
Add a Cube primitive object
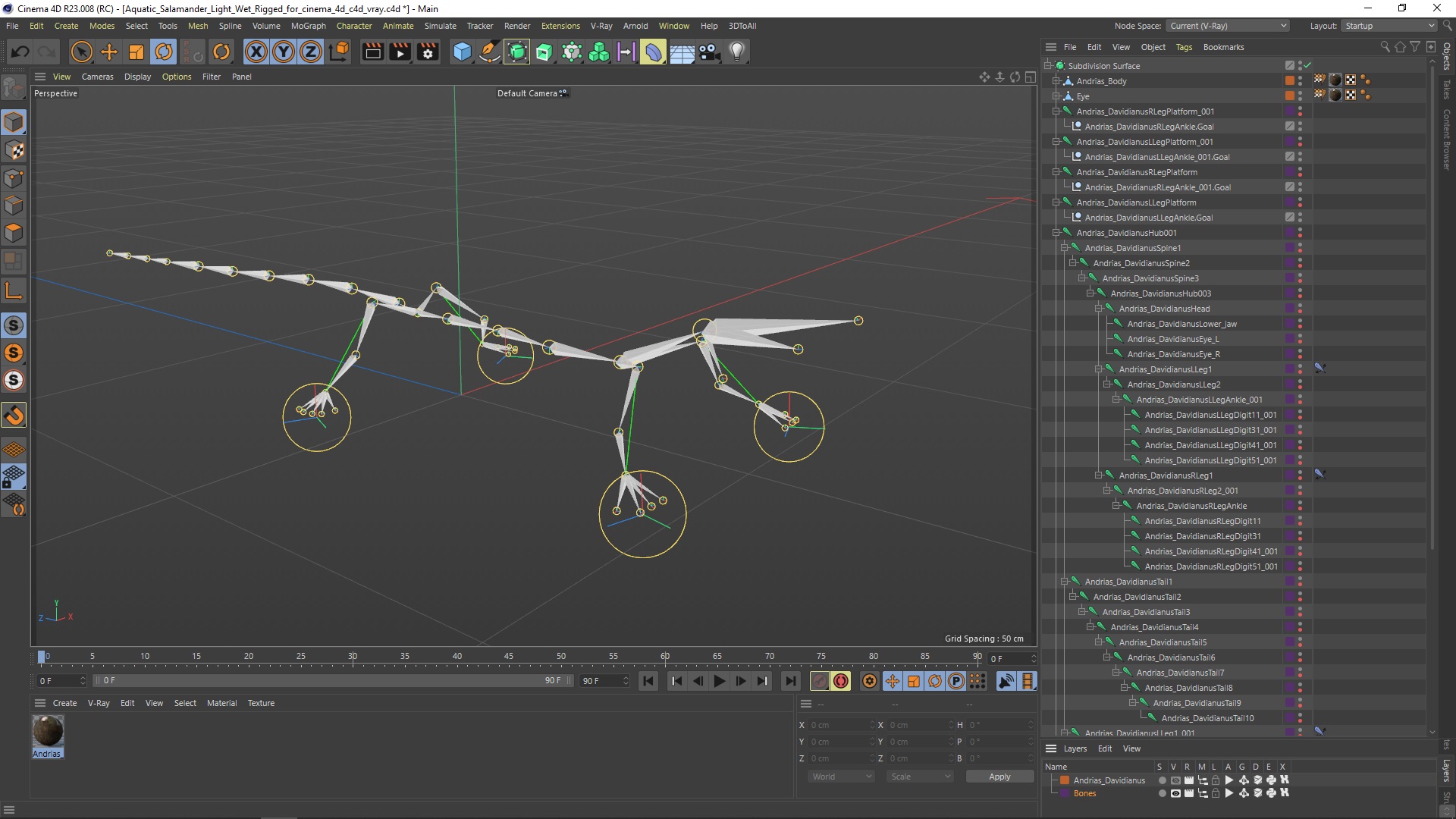[462, 52]
